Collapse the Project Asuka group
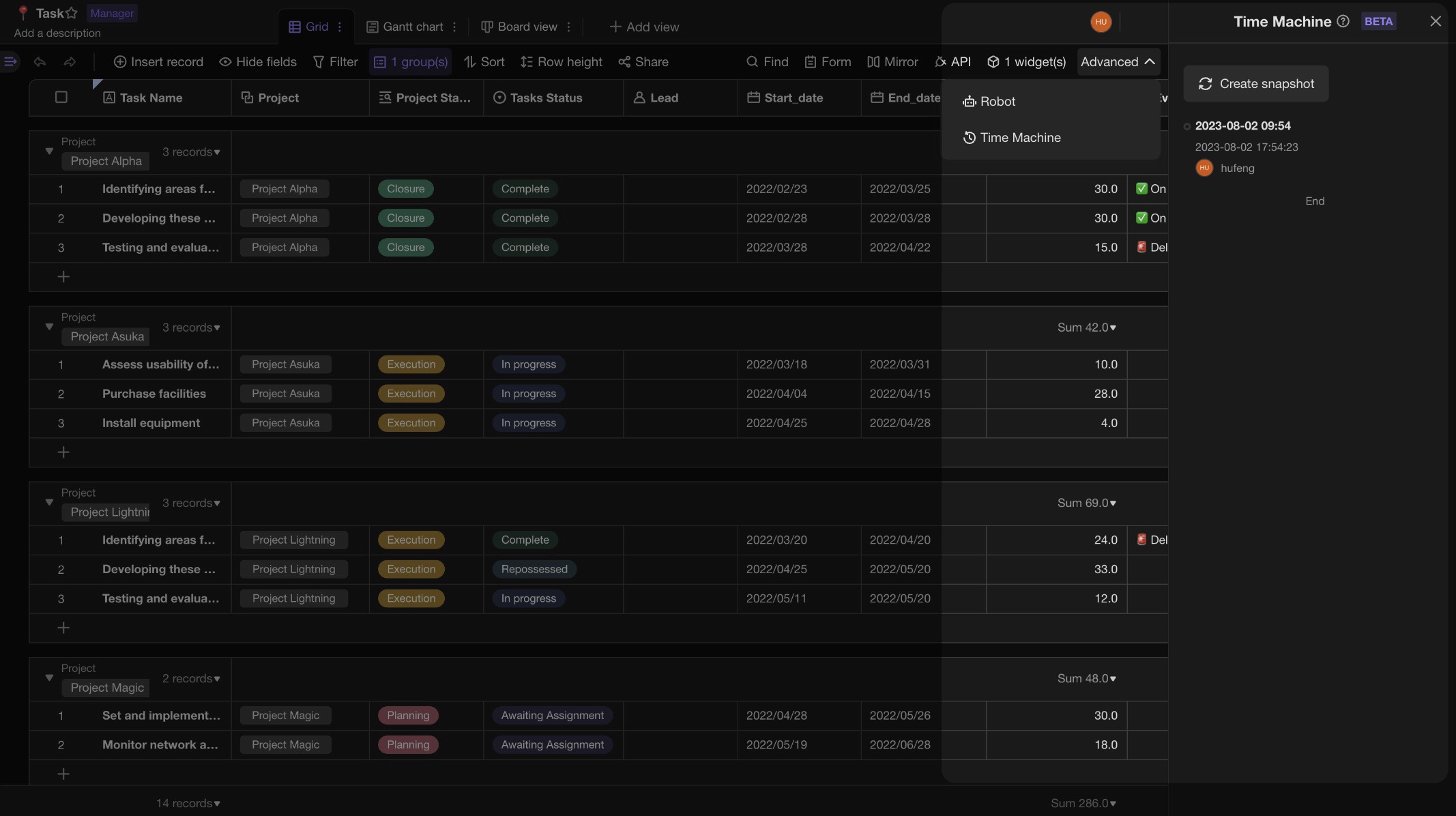This screenshot has width=1456, height=816. (49, 327)
